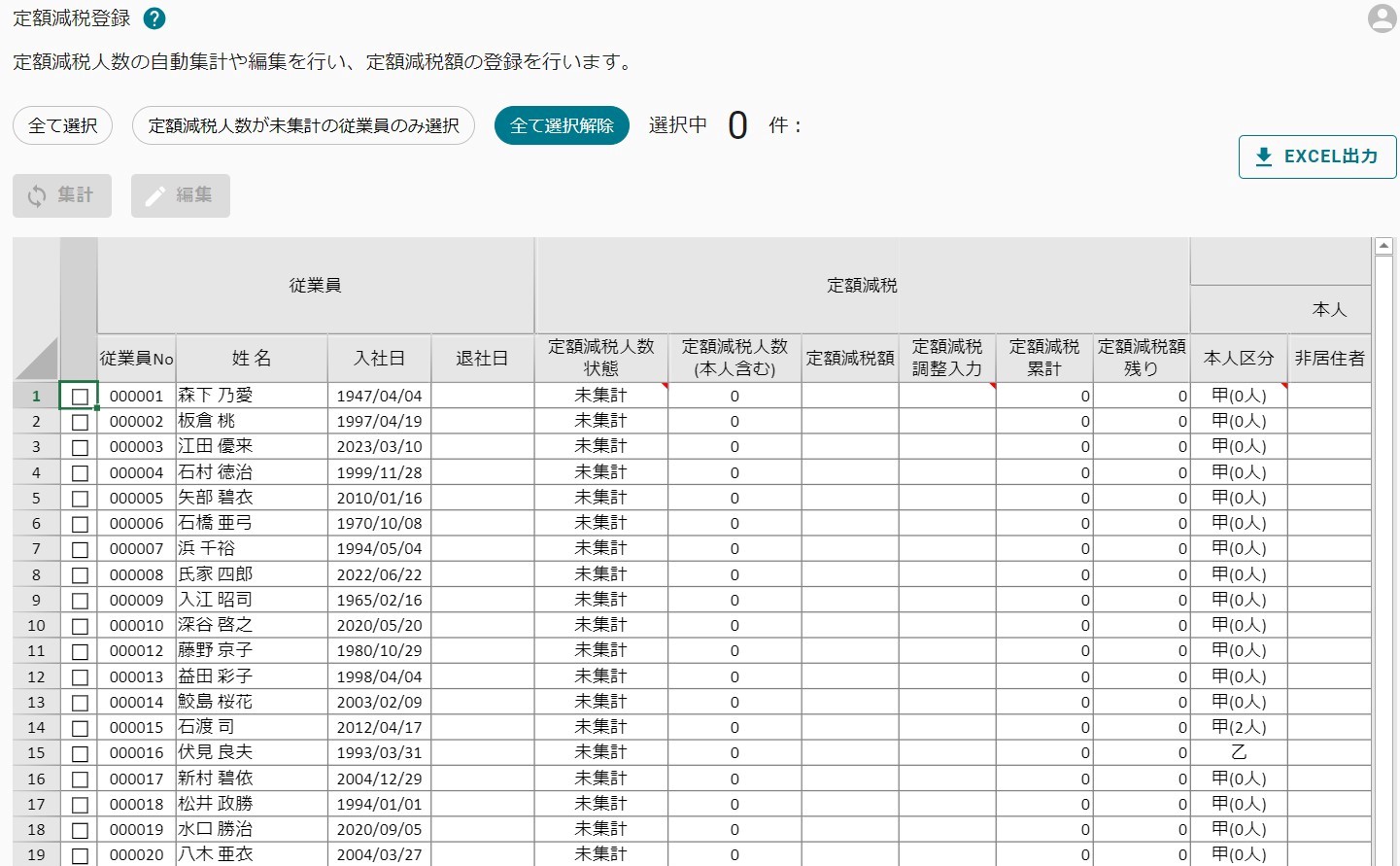Click the 全て選択 button
The image size is (1400, 866).
tap(63, 125)
